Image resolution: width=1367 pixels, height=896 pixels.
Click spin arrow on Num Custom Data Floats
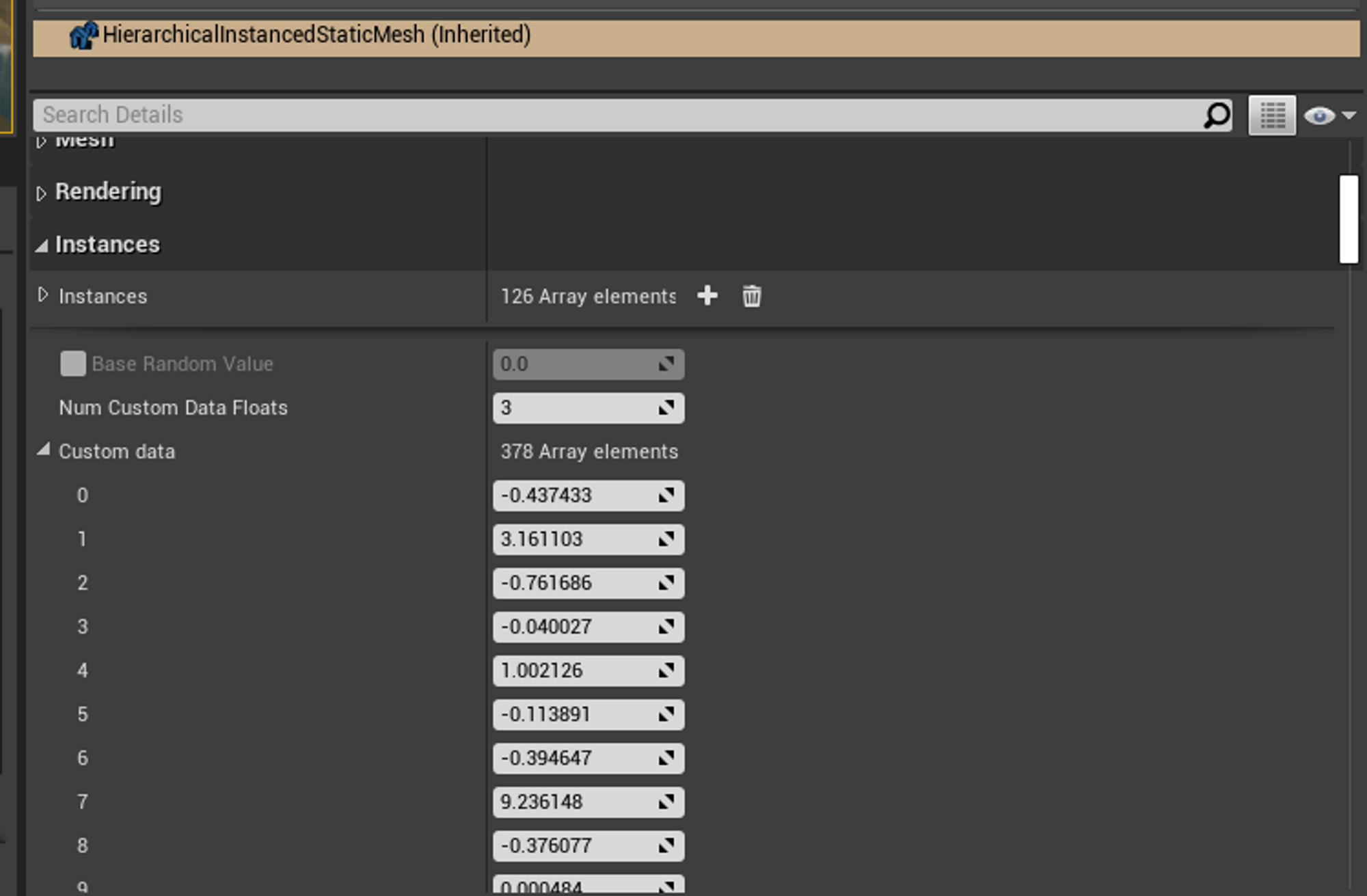click(666, 408)
